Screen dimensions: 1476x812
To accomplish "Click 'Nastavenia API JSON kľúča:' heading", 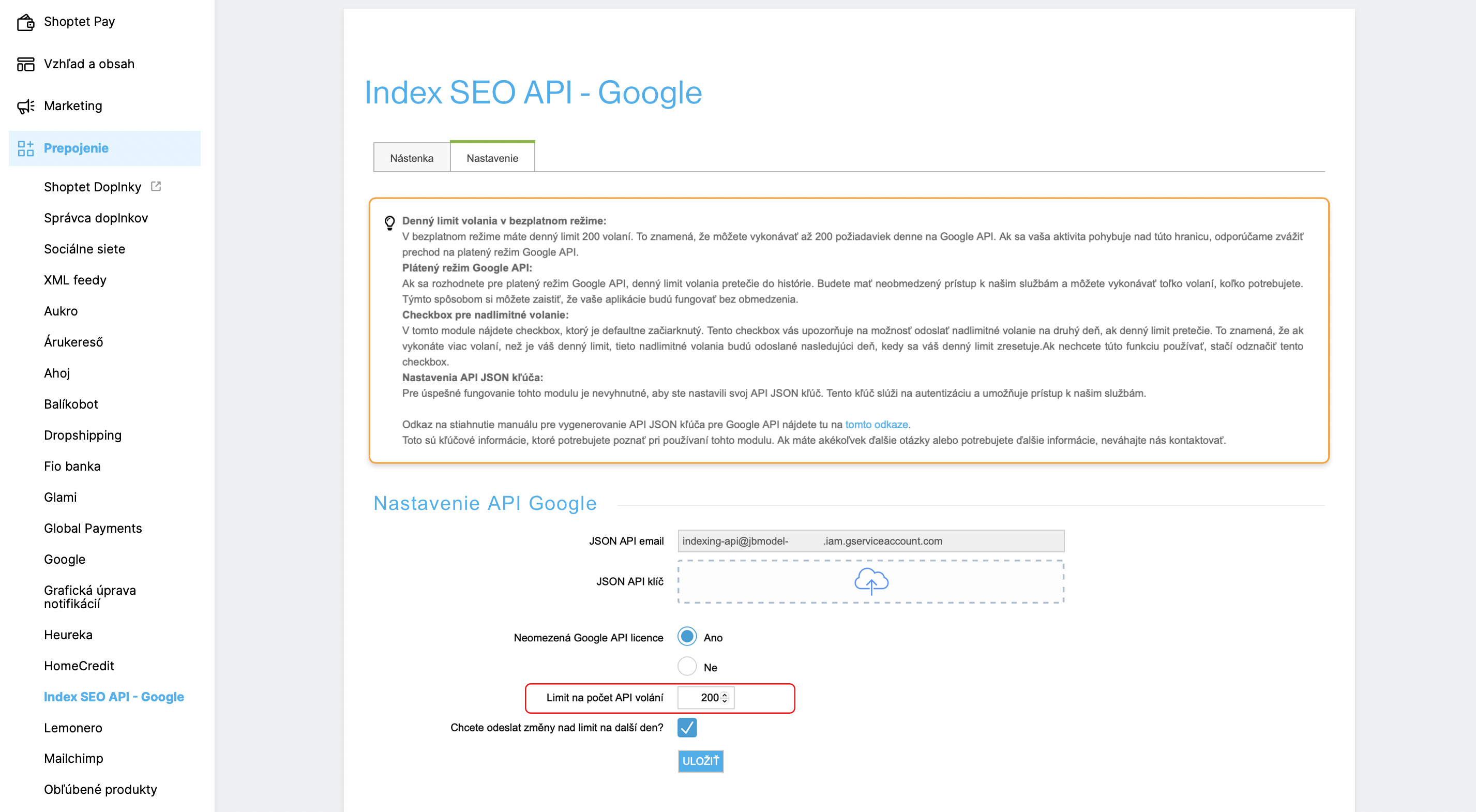I will [x=472, y=378].
